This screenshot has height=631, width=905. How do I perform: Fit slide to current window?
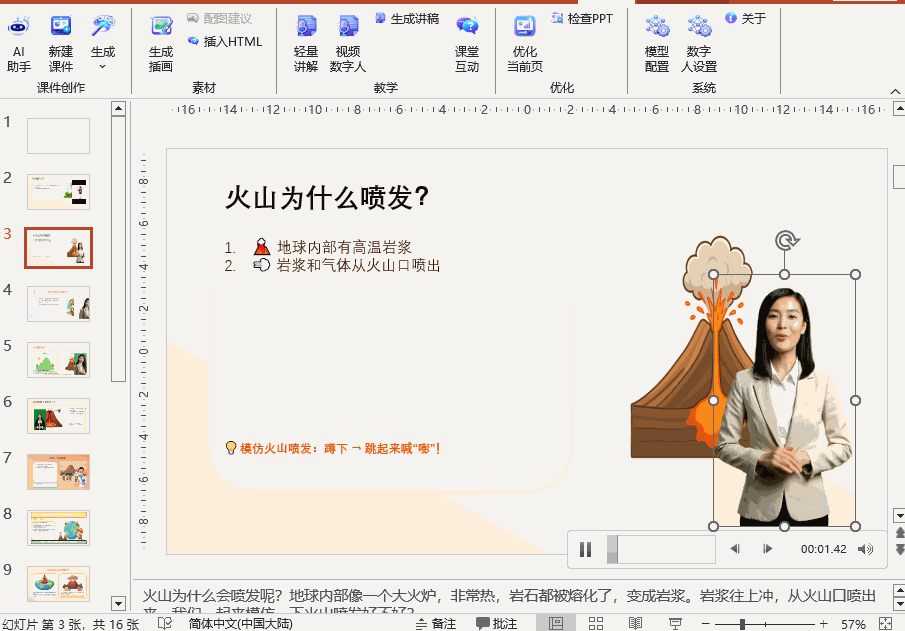[x=885, y=623]
